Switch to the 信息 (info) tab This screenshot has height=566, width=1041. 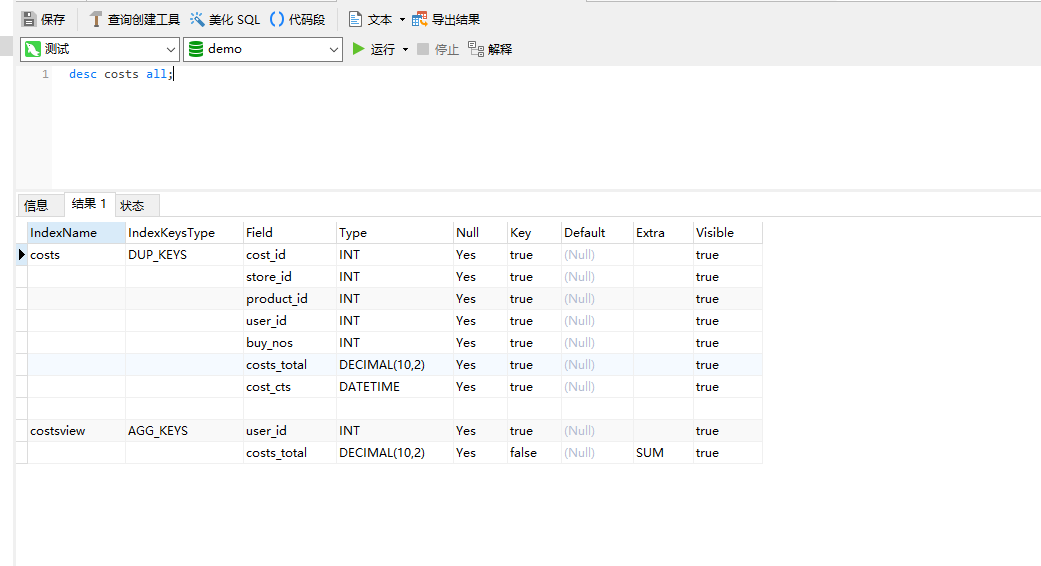tap(36, 205)
